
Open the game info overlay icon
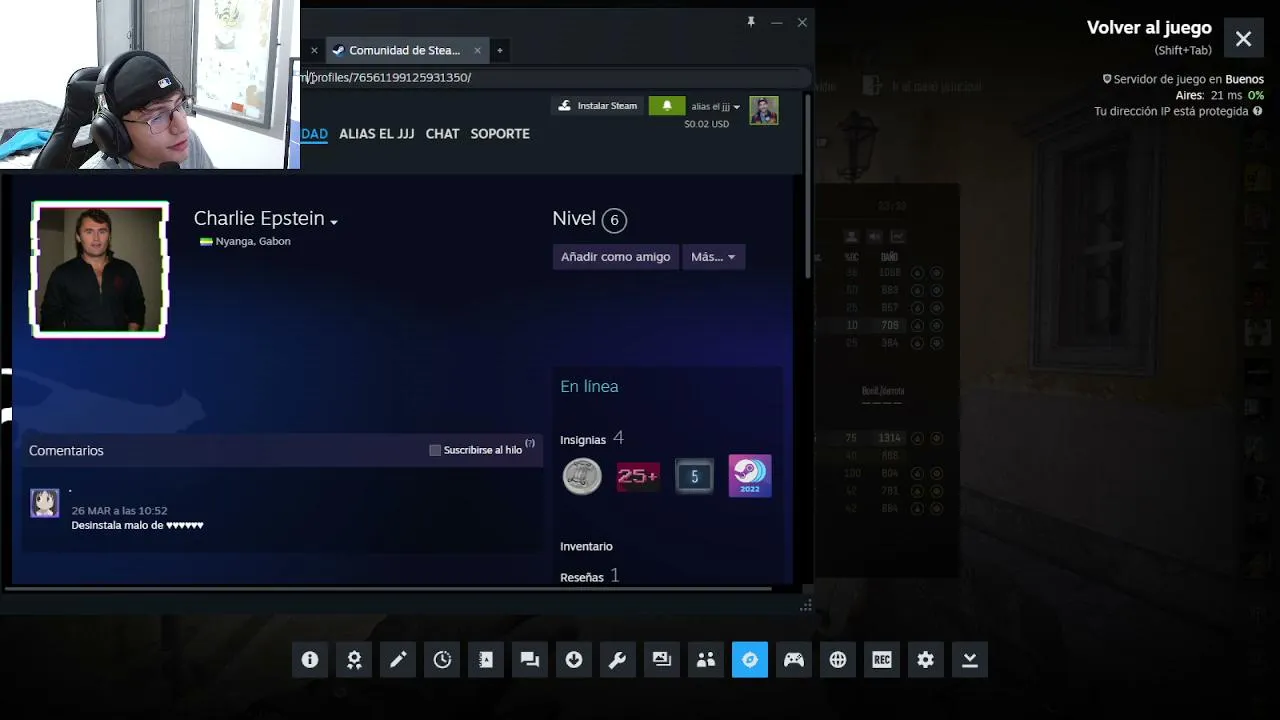tap(310, 660)
